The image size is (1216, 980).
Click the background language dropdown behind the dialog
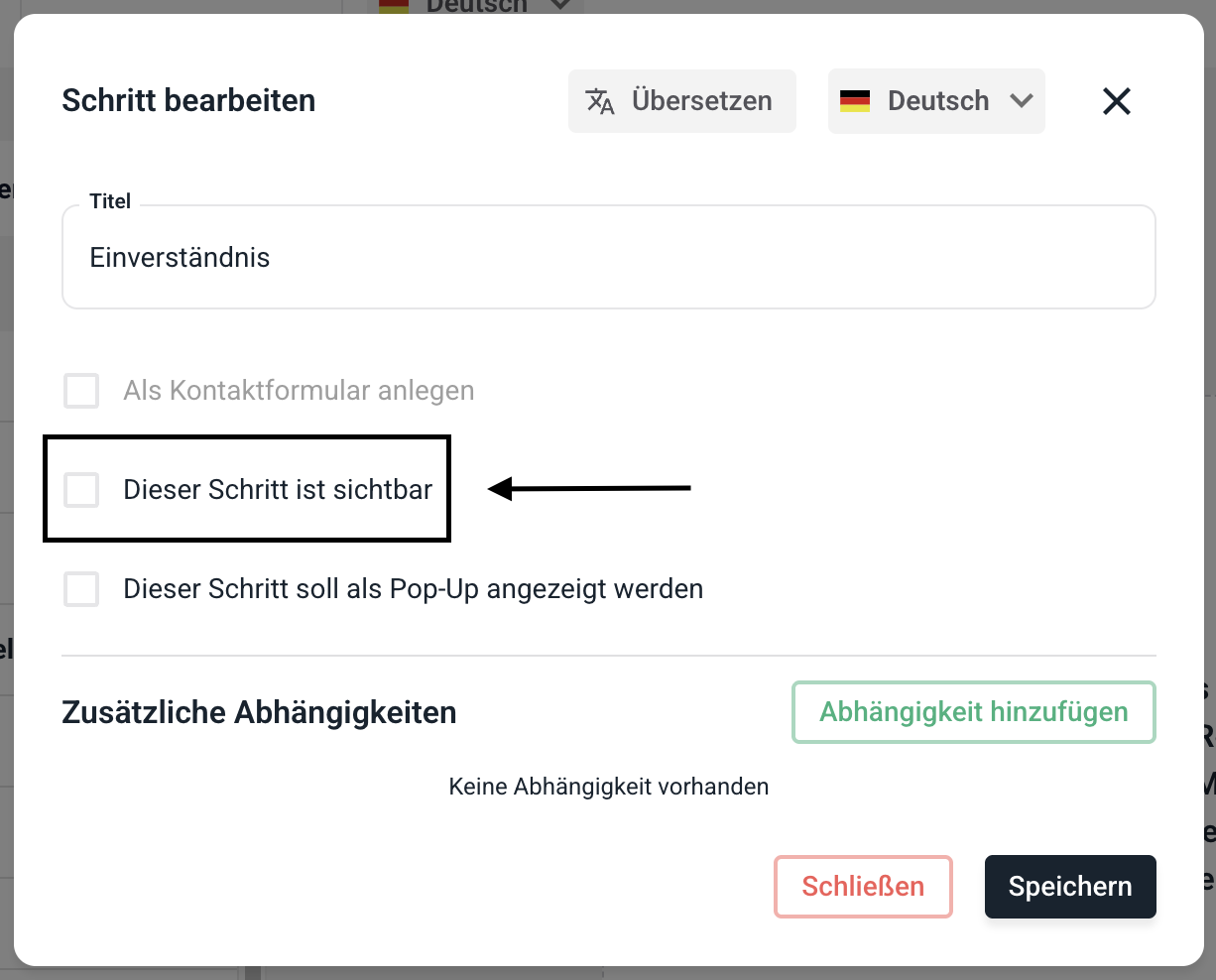[x=476, y=6]
